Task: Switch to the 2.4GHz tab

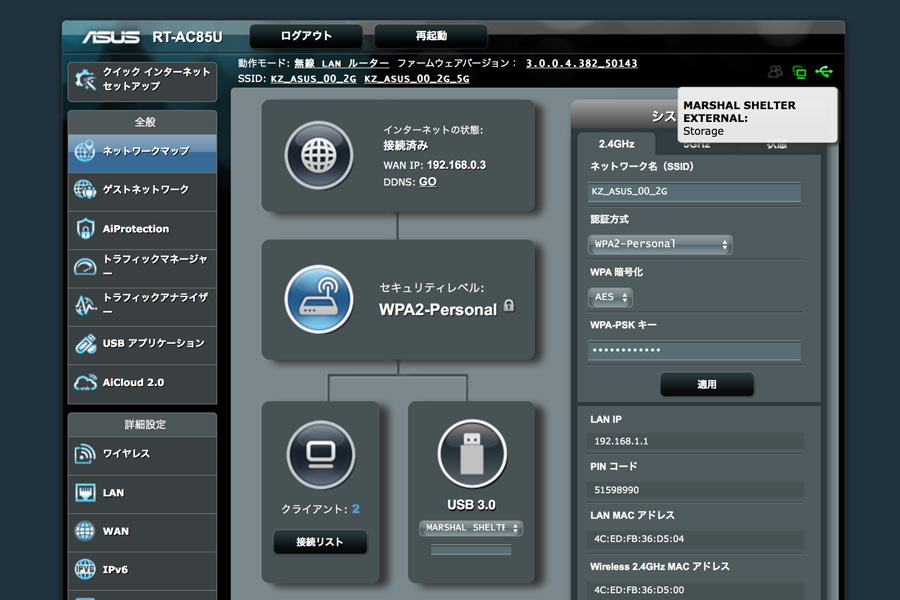Action: tap(616, 144)
